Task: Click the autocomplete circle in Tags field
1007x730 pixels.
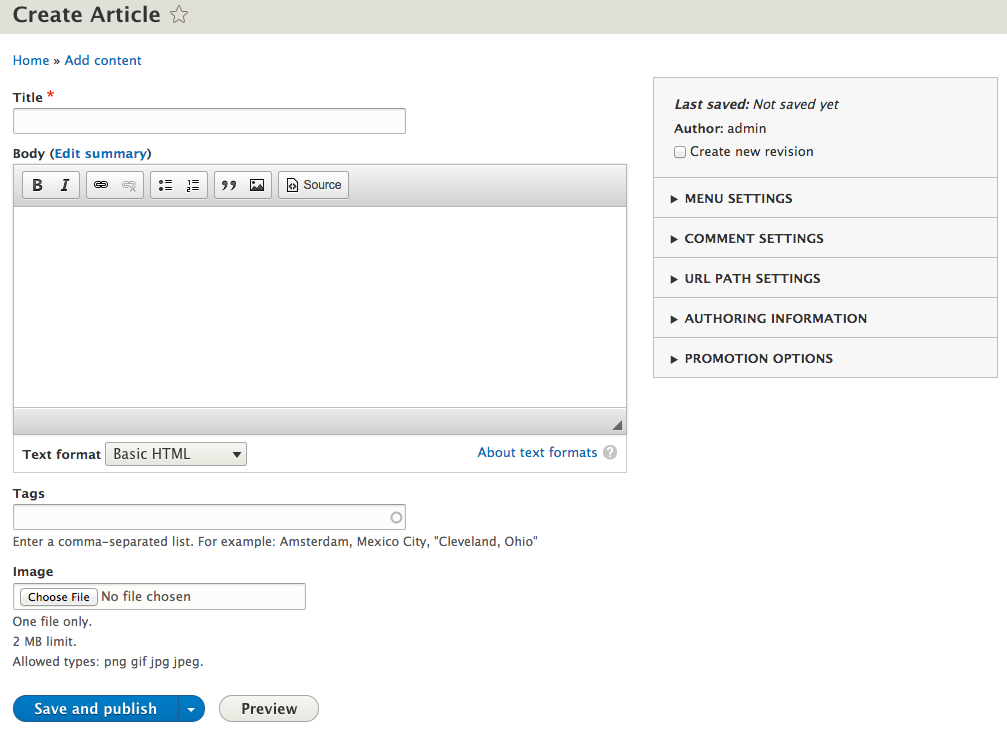Action: pos(396,517)
